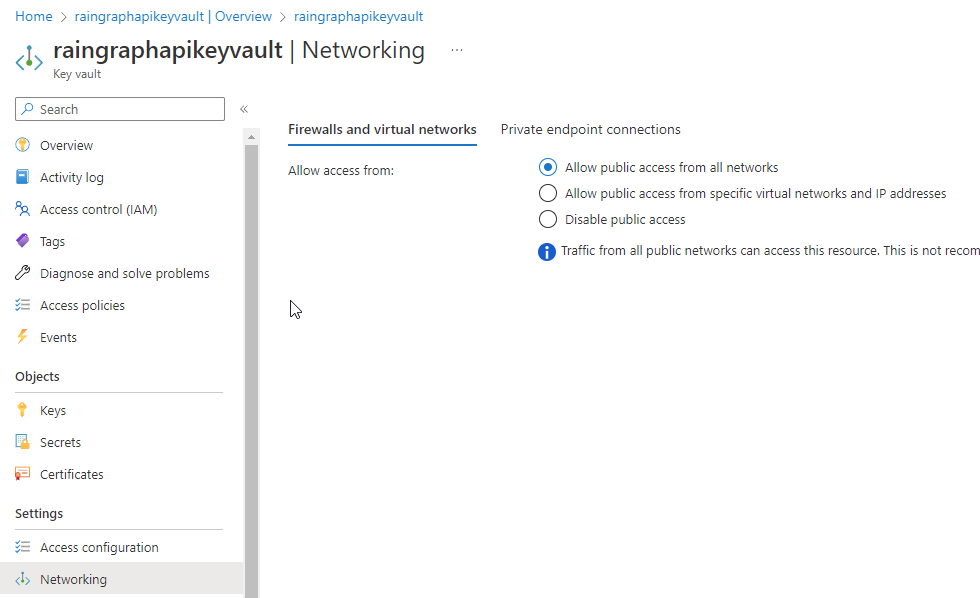
Task: Click the sidebar scrollbar up arrow
Action: tap(251, 137)
